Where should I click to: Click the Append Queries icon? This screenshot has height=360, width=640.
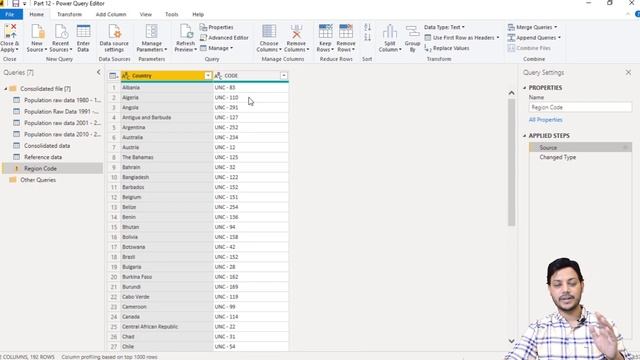click(x=511, y=38)
